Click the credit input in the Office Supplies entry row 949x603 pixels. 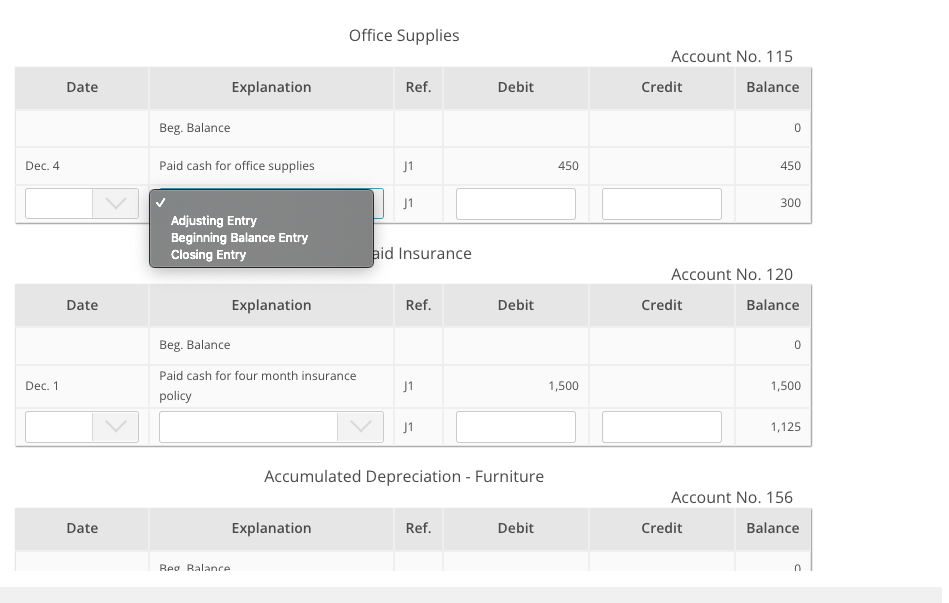tap(662, 204)
